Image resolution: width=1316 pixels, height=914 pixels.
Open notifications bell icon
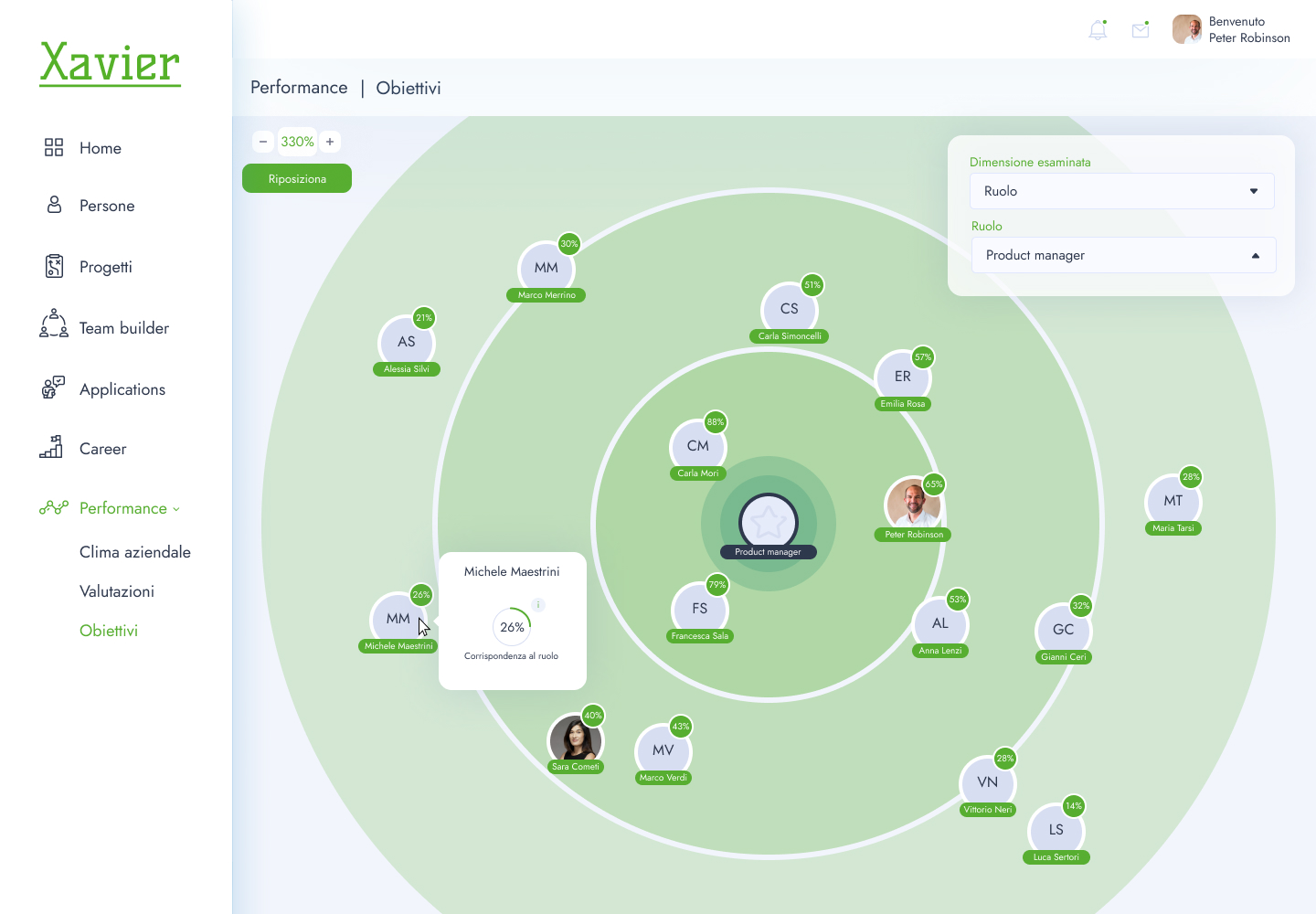1098,30
